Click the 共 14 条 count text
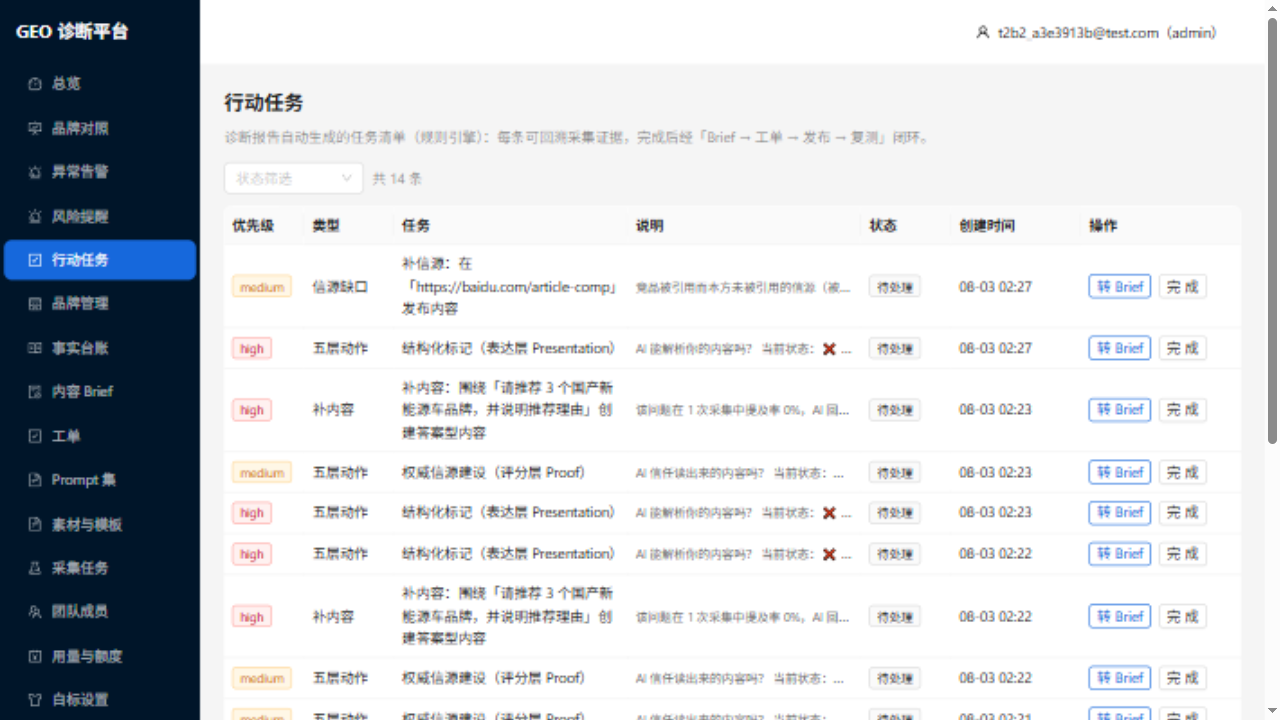The image size is (1280, 720). pyautogui.click(x=397, y=179)
